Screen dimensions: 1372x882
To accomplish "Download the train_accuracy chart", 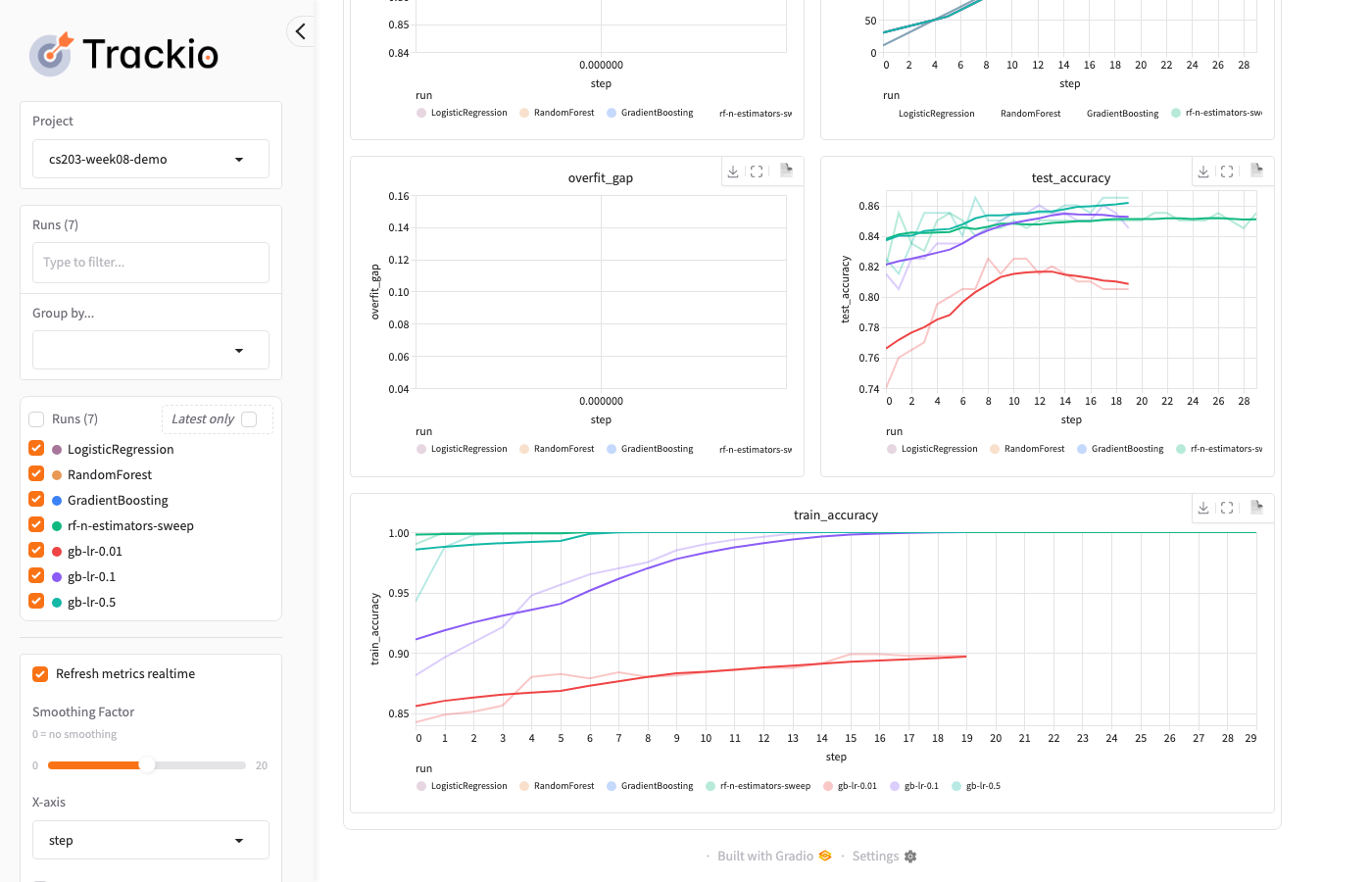I will [1203, 508].
